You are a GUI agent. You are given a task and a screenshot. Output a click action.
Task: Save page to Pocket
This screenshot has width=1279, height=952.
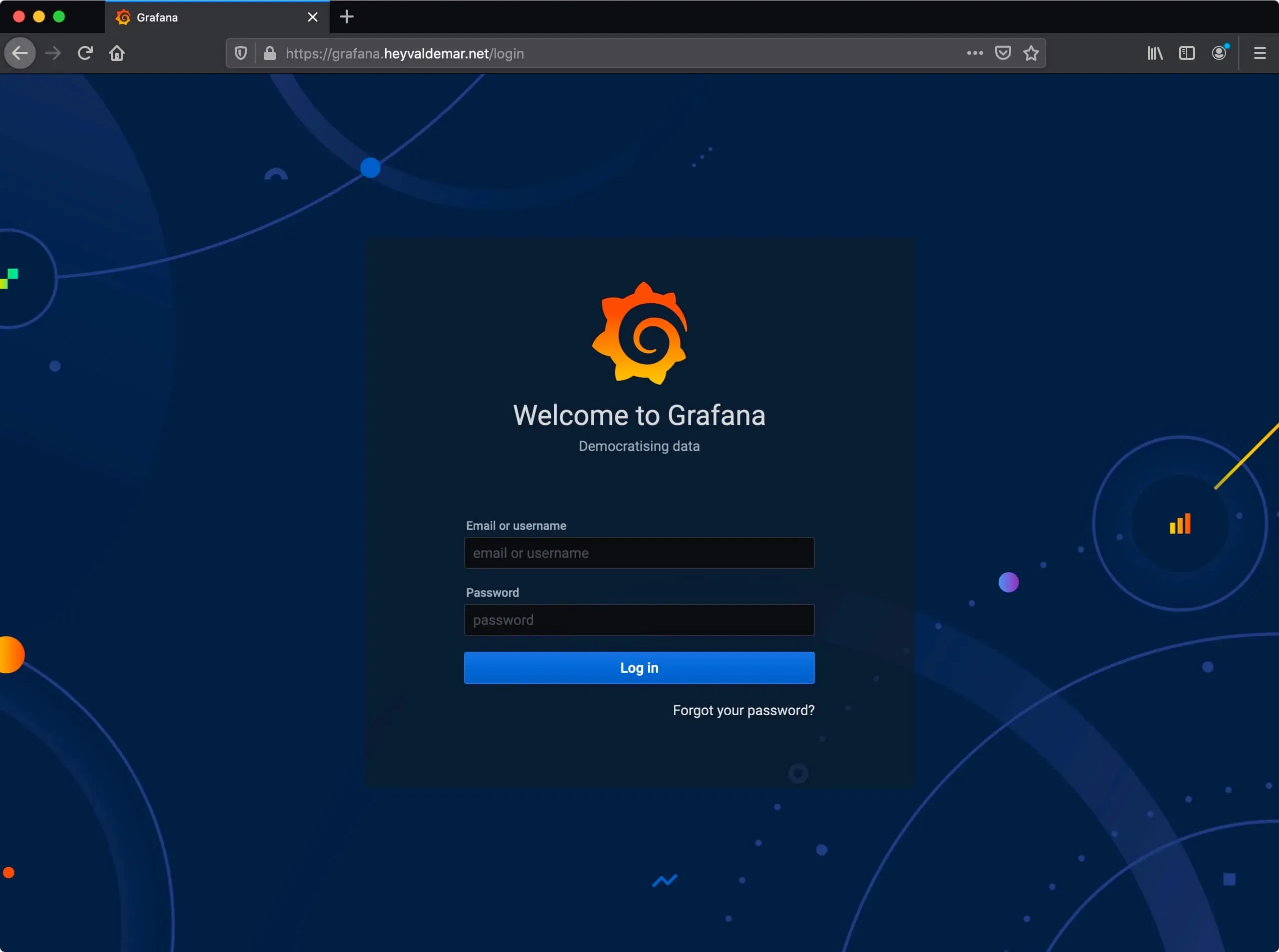(1003, 53)
